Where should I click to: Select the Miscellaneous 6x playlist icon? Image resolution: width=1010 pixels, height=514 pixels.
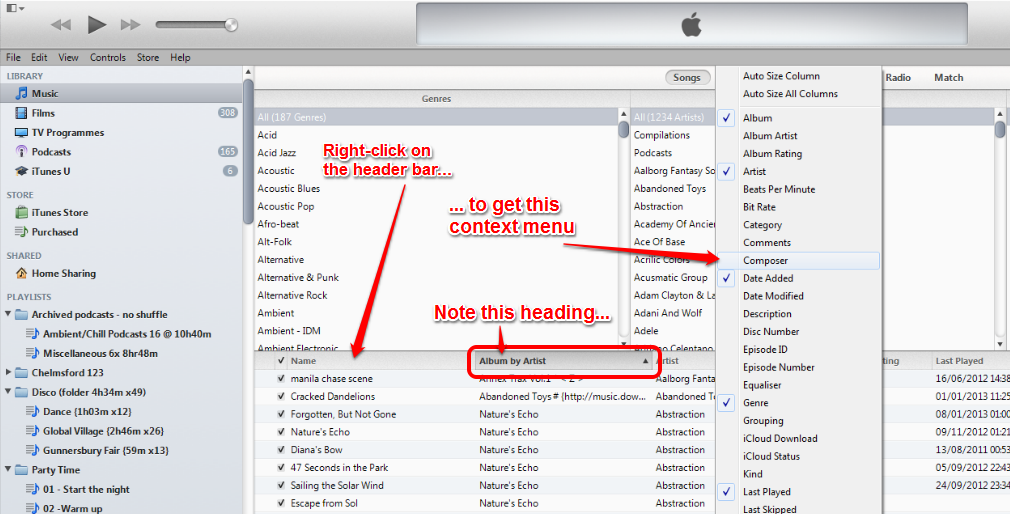32,353
